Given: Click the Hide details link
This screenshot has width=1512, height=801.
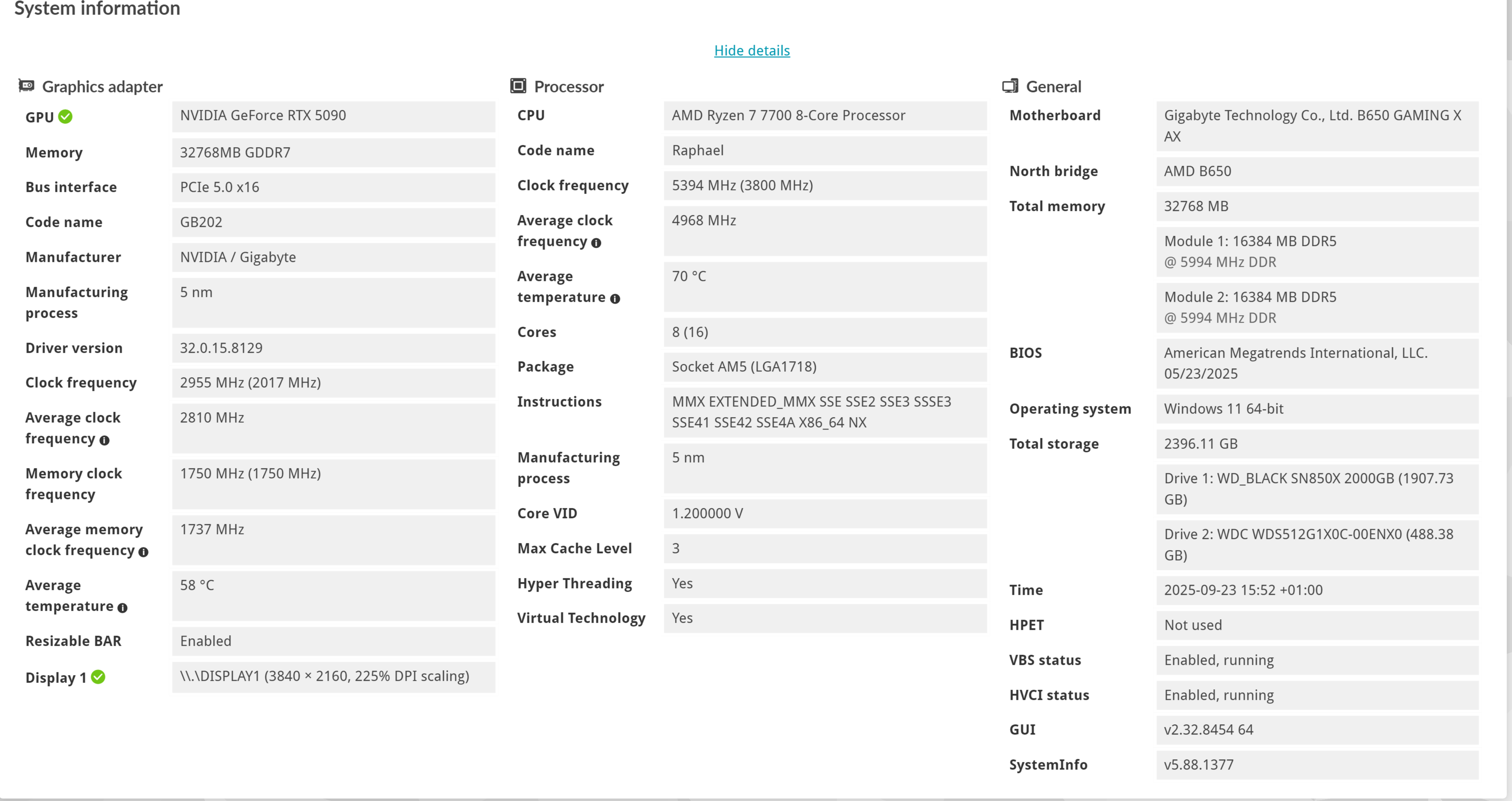Looking at the screenshot, I should (752, 51).
